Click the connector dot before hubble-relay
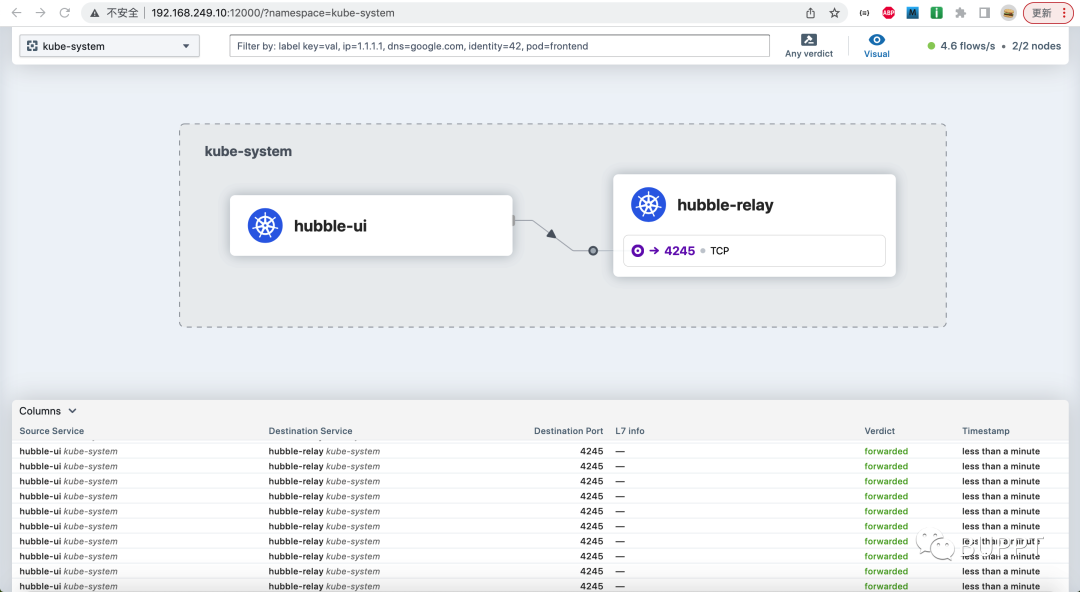 click(x=593, y=251)
